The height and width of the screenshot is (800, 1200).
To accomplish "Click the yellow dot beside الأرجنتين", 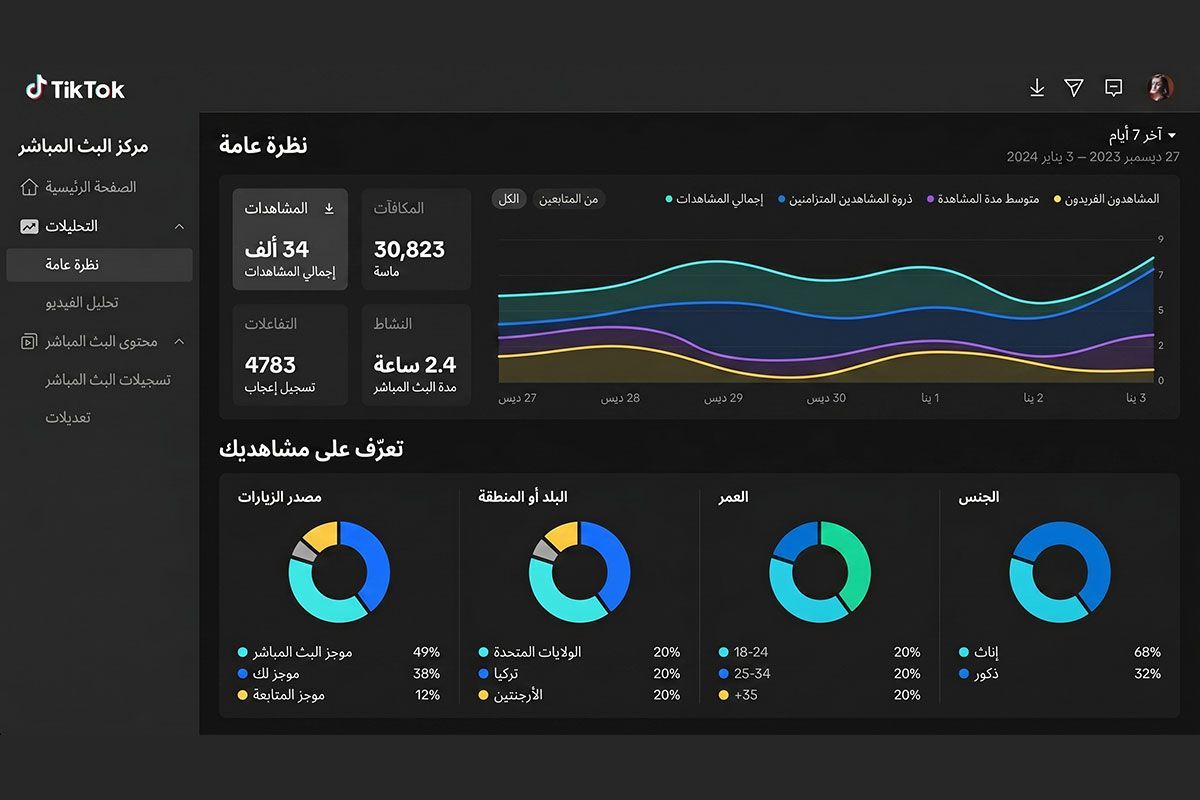I will coord(484,695).
